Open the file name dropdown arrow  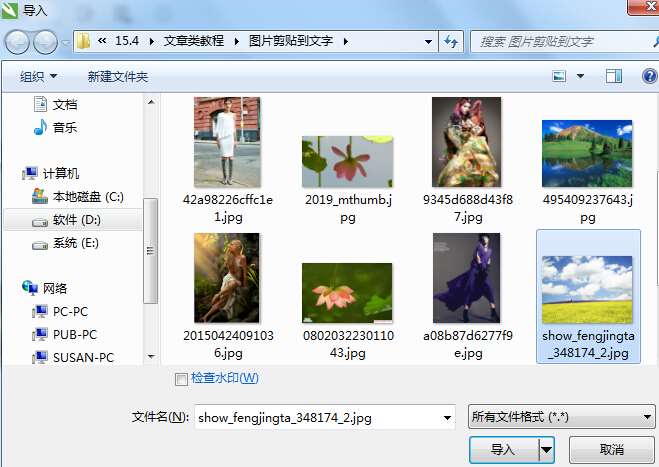tap(447, 417)
